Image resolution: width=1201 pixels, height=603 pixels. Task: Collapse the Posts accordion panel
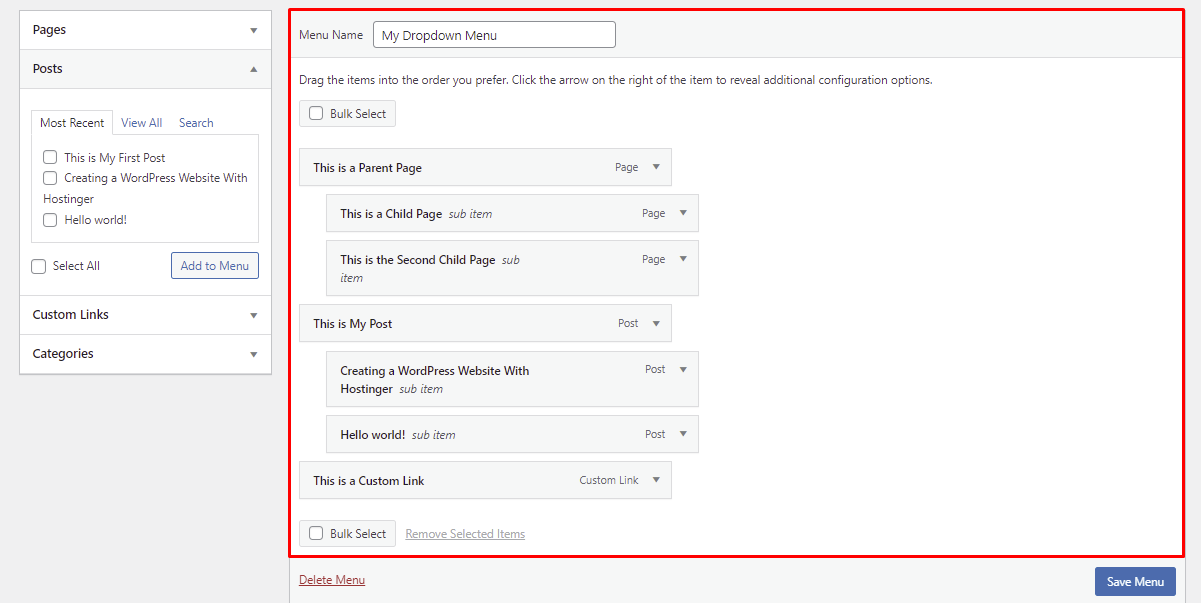point(253,68)
